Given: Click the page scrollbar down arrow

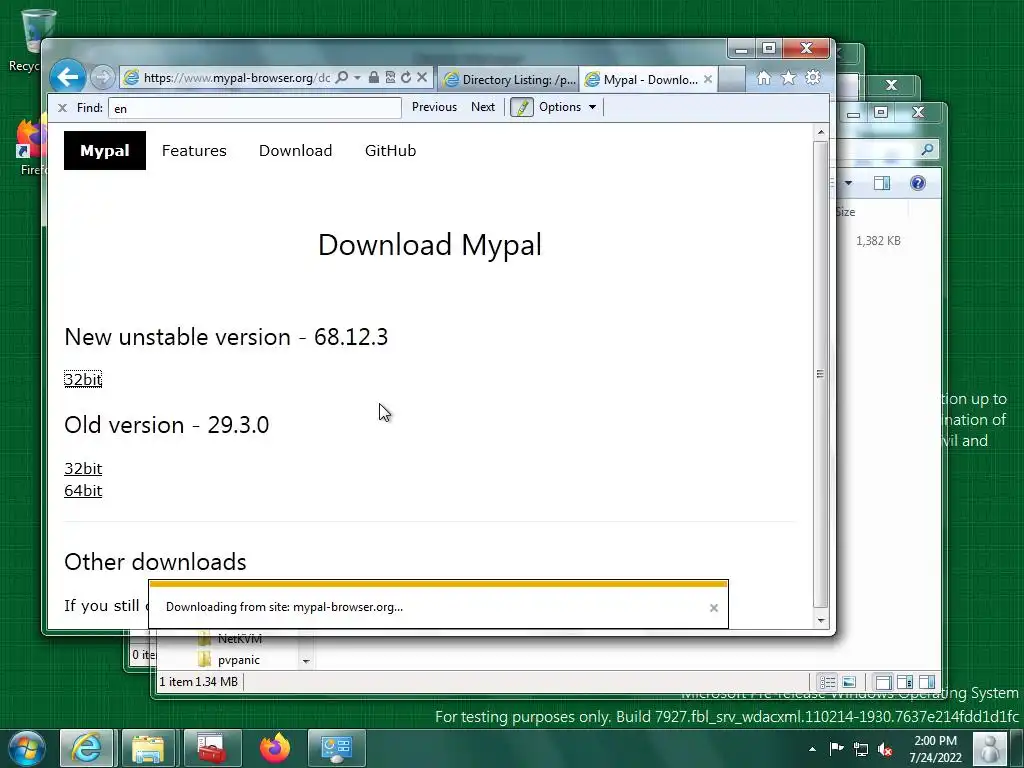Looking at the screenshot, I should pyautogui.click(x=821, y=620).
